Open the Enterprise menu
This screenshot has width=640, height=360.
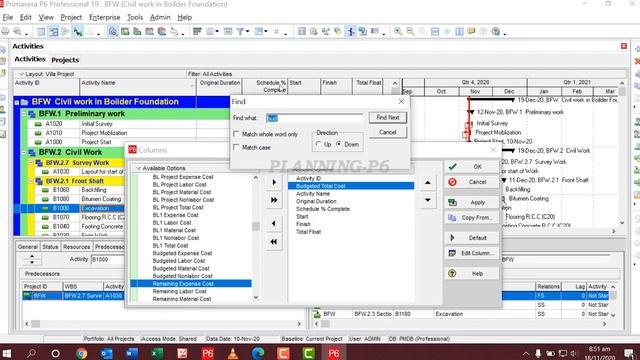point(104,18)
